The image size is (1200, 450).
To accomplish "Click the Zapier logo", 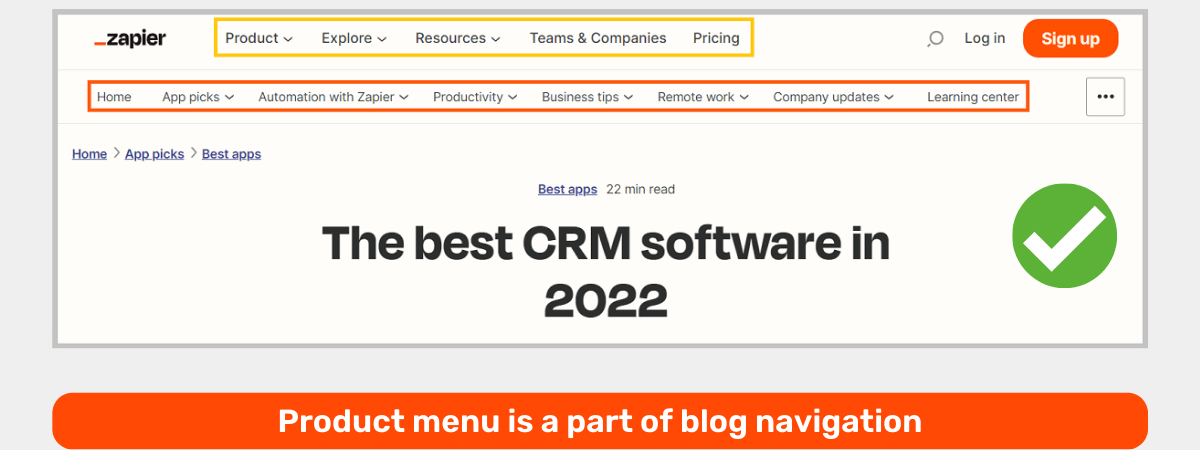I will point(130,39).
